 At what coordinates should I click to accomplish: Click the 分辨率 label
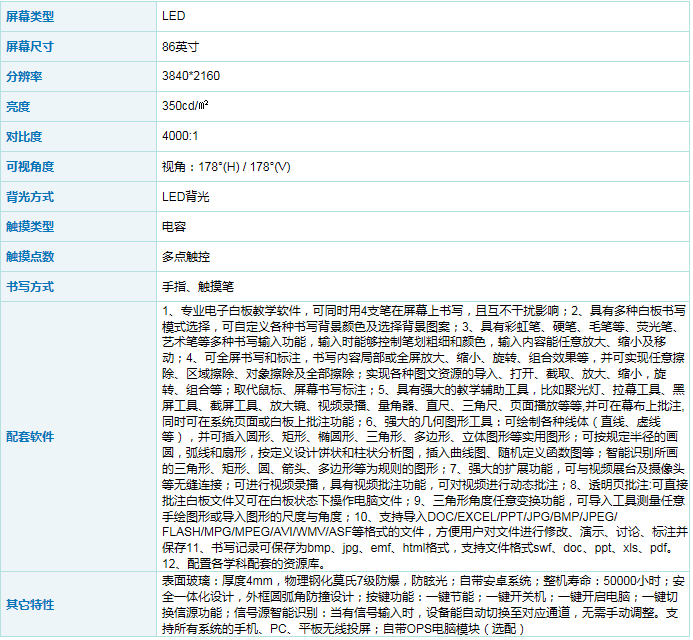24,76
